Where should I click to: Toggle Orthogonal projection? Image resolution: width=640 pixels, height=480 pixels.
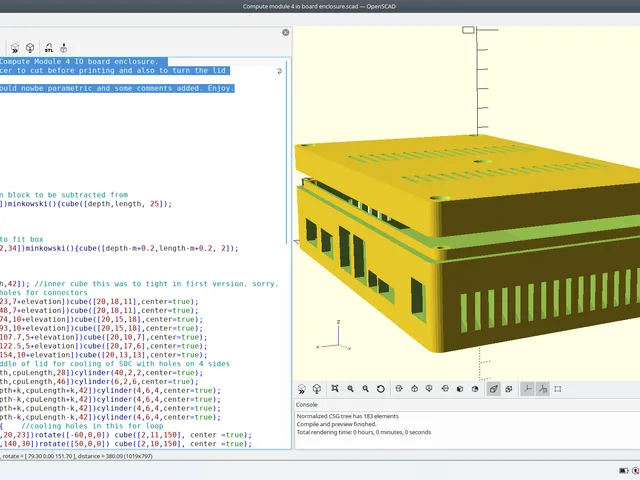(x=509, y=389)
